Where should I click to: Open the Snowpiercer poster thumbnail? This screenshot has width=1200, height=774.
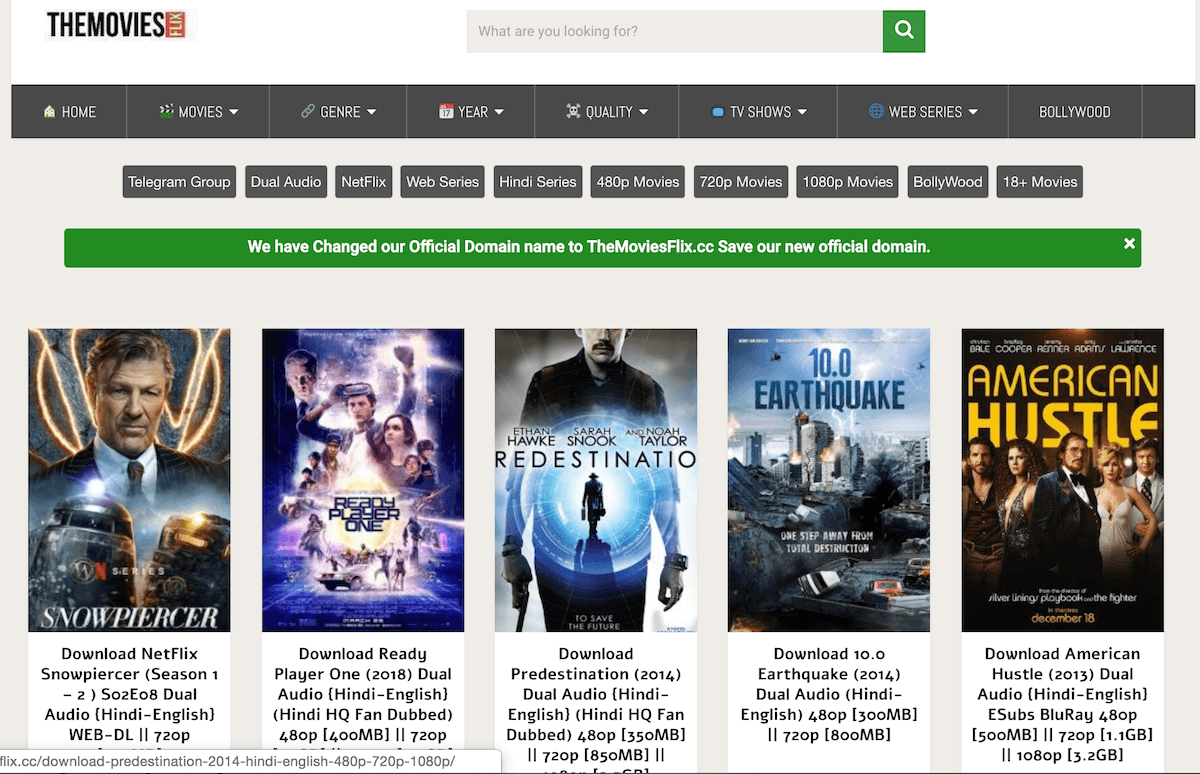pyautogui.click(x=129, y=480)
